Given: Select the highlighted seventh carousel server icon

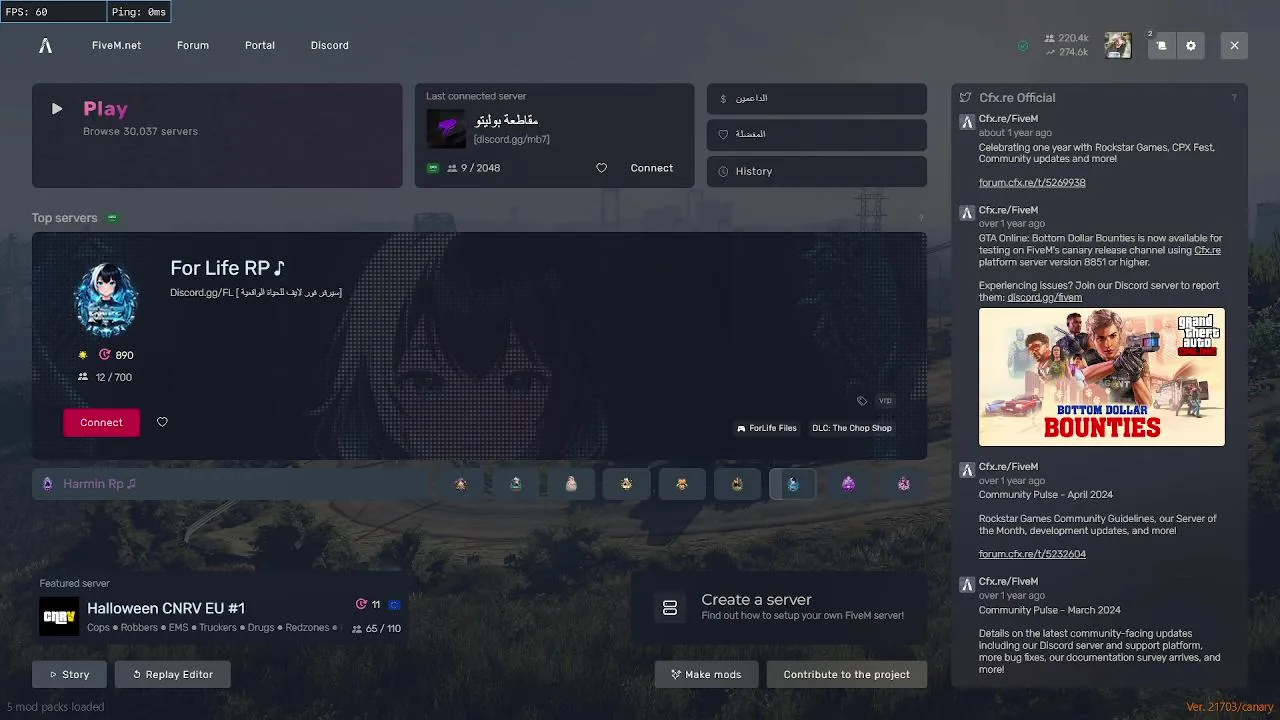Looking at the screenshot, I should 793,484.
